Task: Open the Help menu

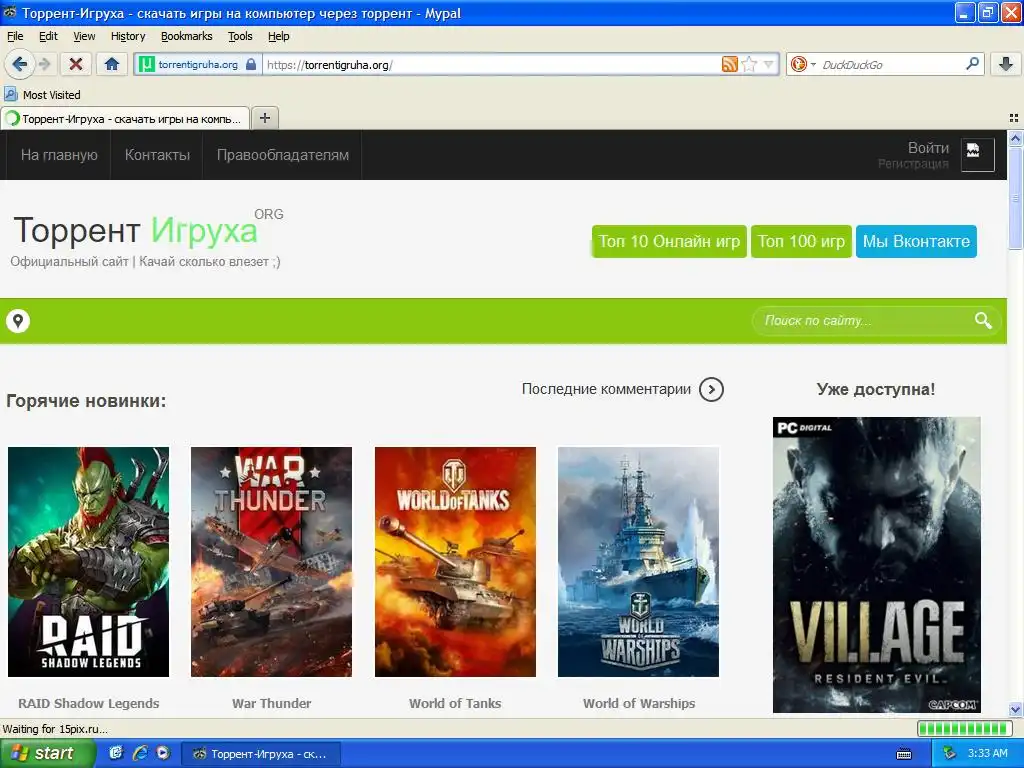Action: click(x=279, y=36)
